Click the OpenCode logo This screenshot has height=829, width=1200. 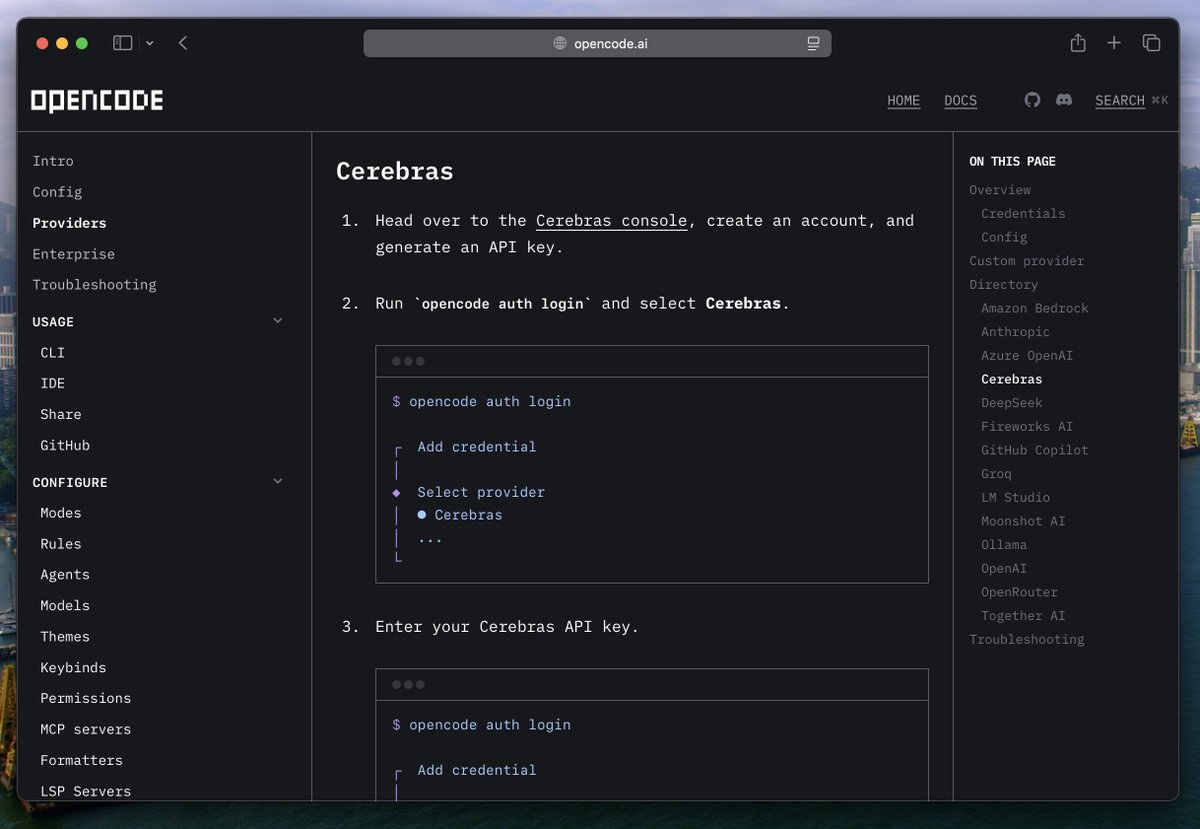click(x=97, y=100)
